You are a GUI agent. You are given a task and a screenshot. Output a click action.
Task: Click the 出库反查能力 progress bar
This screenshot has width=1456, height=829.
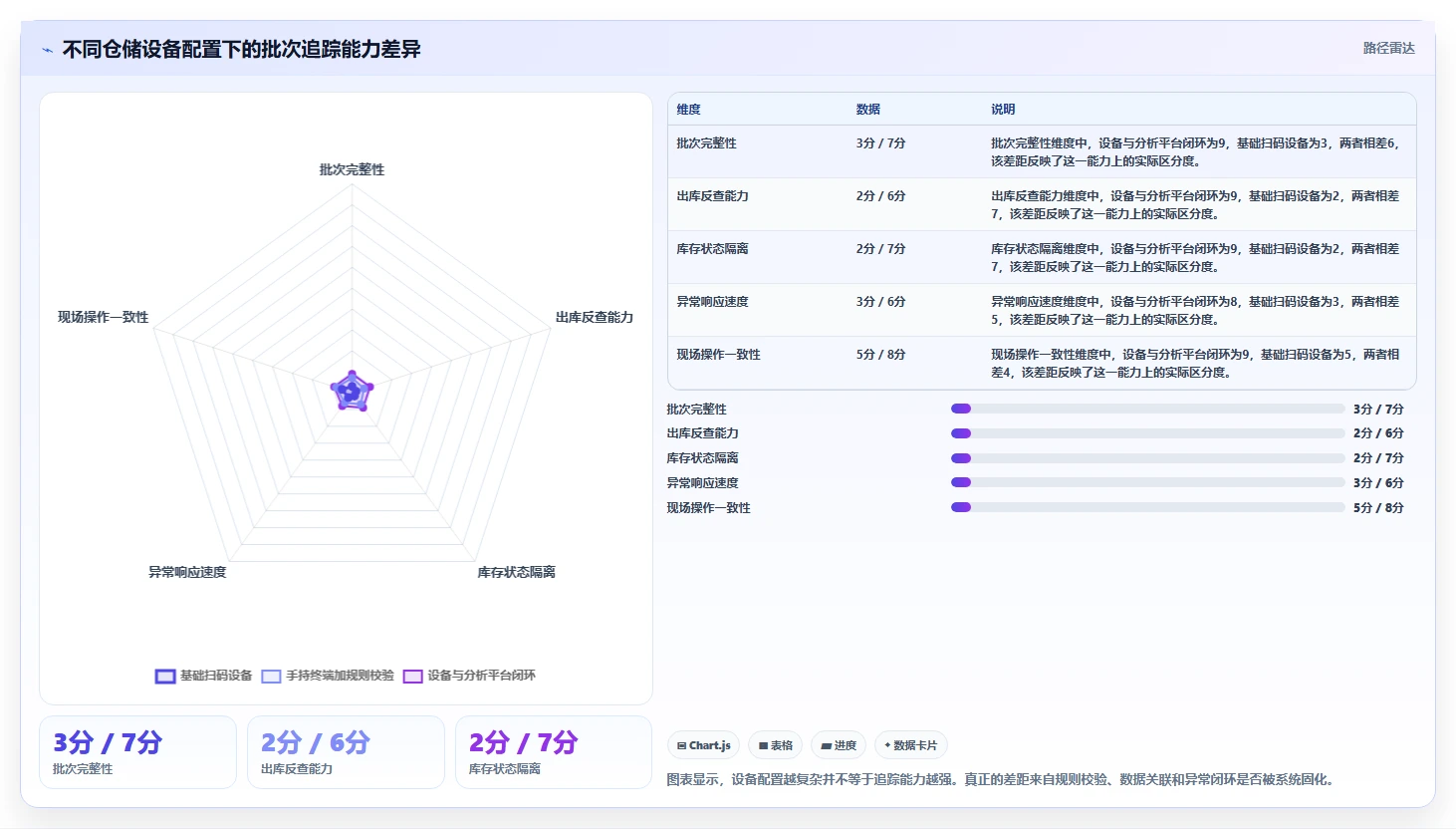click(x=1147, y=433)
